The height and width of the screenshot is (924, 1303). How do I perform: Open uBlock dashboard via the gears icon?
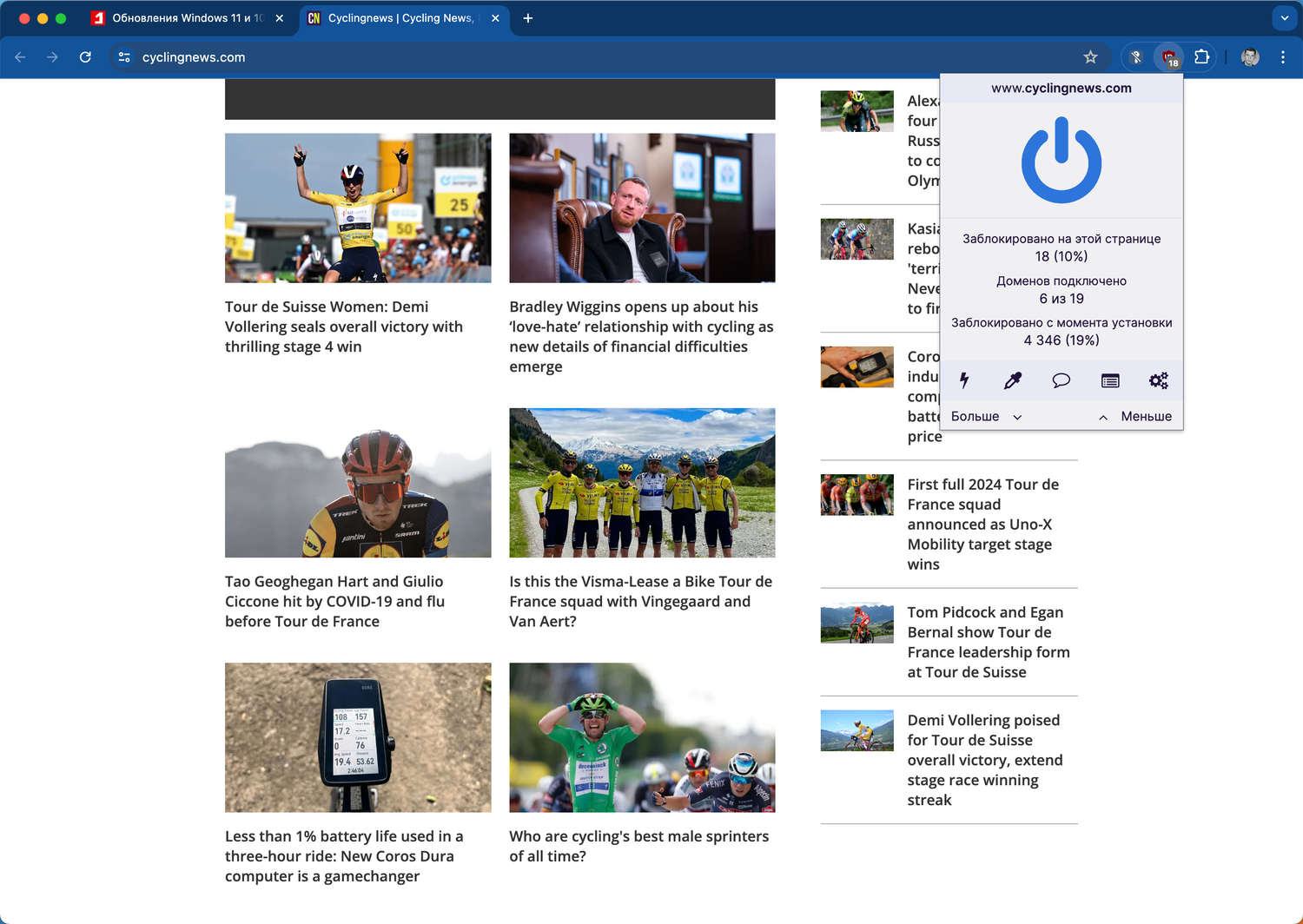tap(1159, 380)
